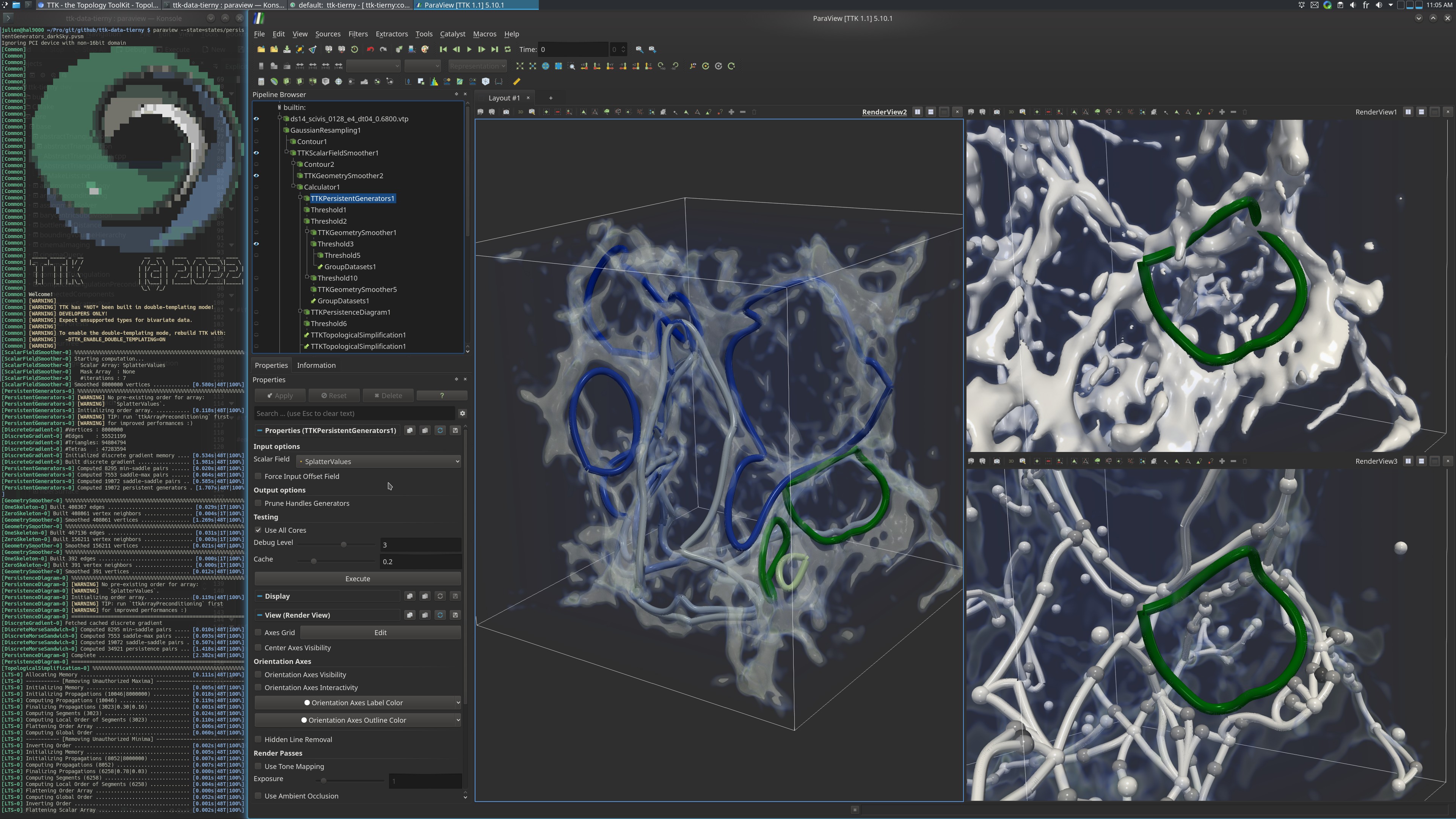Click the ruler tool icon

516,82
